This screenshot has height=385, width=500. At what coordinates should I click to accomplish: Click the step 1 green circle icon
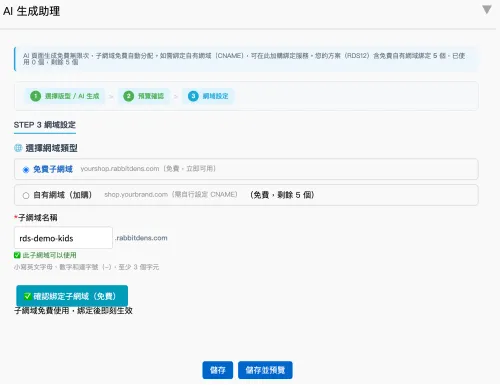[x=35, y=96]
